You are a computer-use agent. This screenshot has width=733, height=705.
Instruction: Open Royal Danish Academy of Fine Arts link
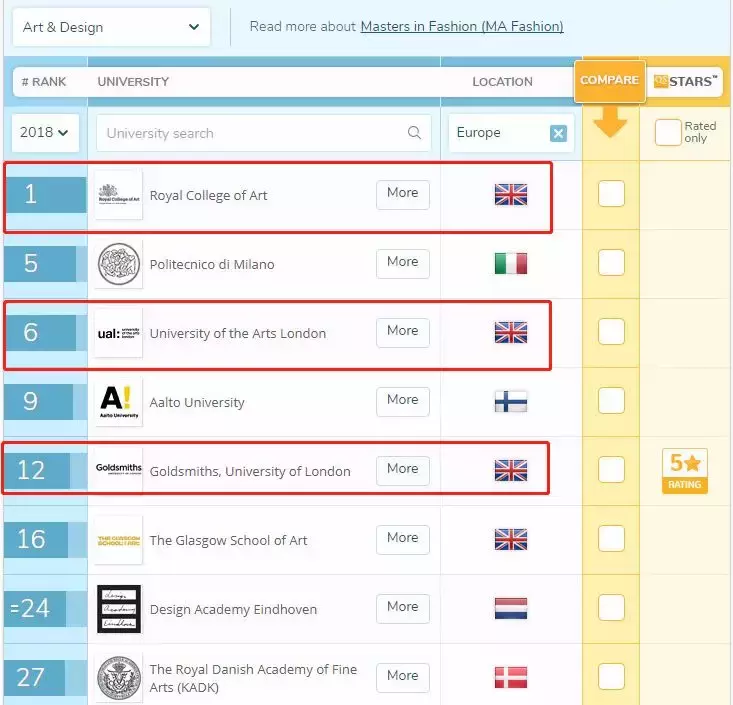point(253,678)
